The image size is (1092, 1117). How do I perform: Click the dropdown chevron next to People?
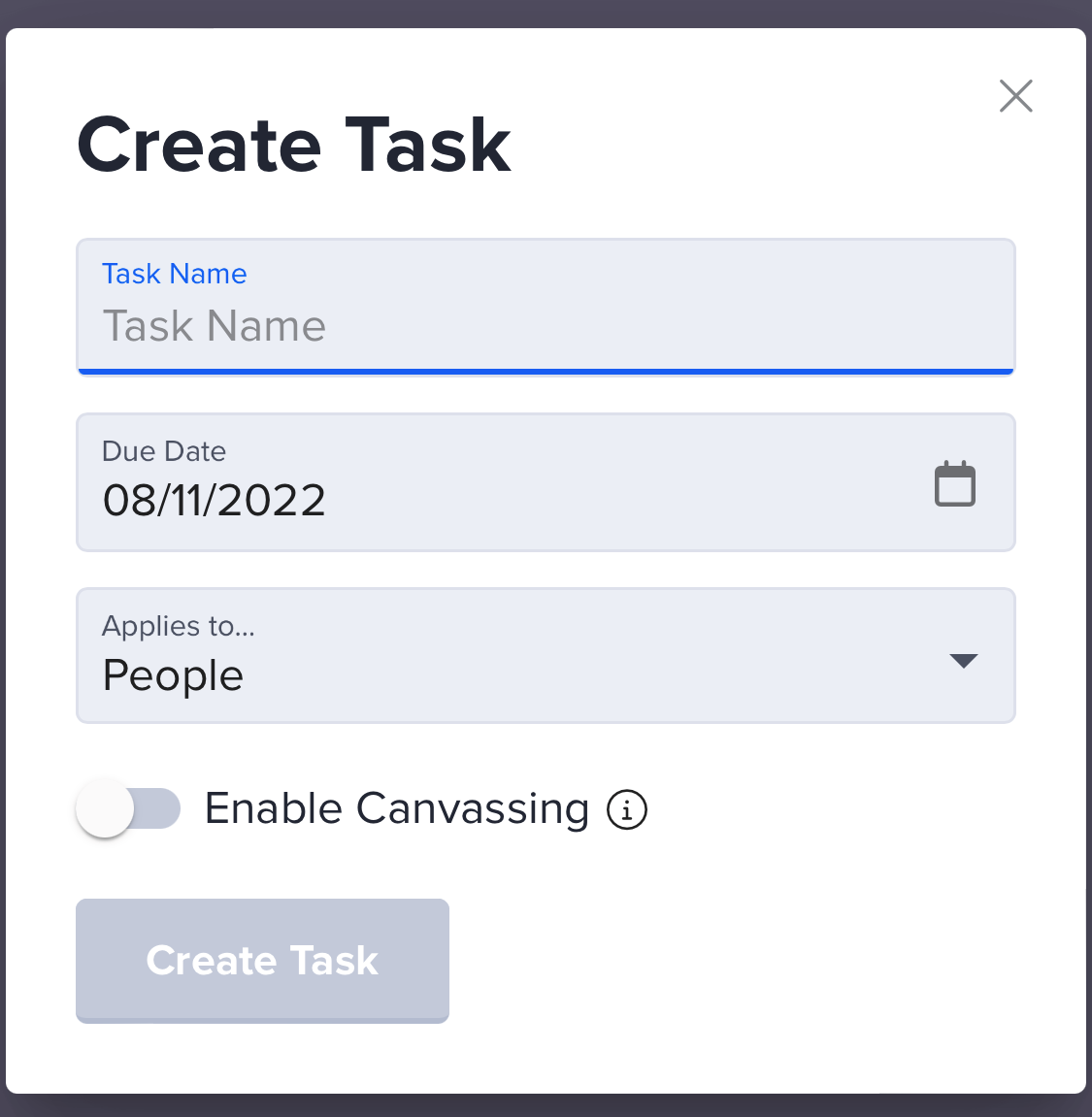tap(964, 660)
